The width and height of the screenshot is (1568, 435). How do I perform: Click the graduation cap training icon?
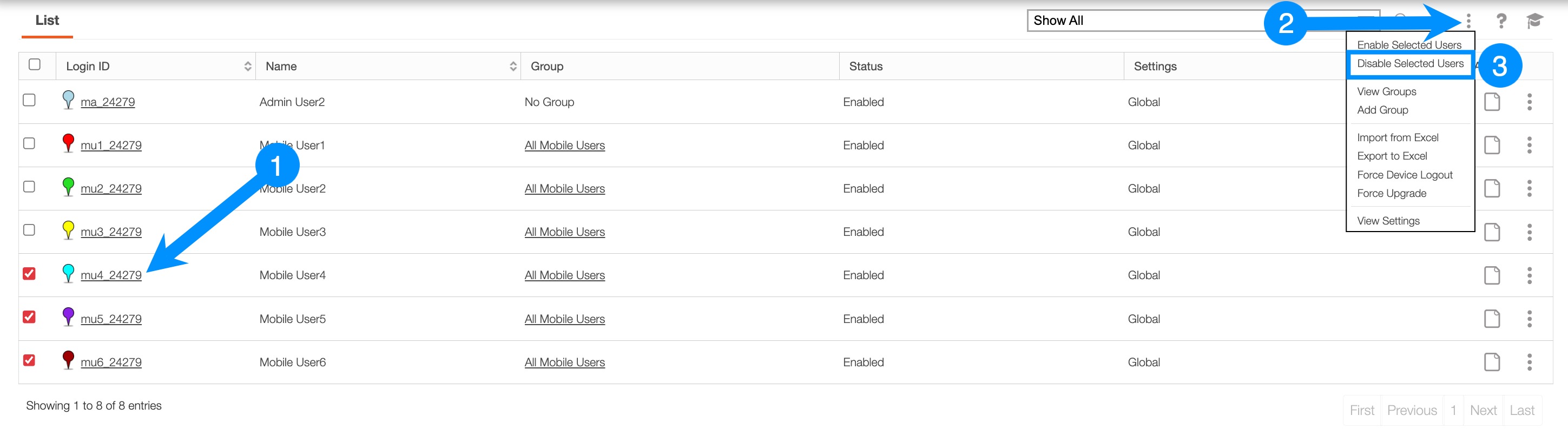[x=1534, y=21]
